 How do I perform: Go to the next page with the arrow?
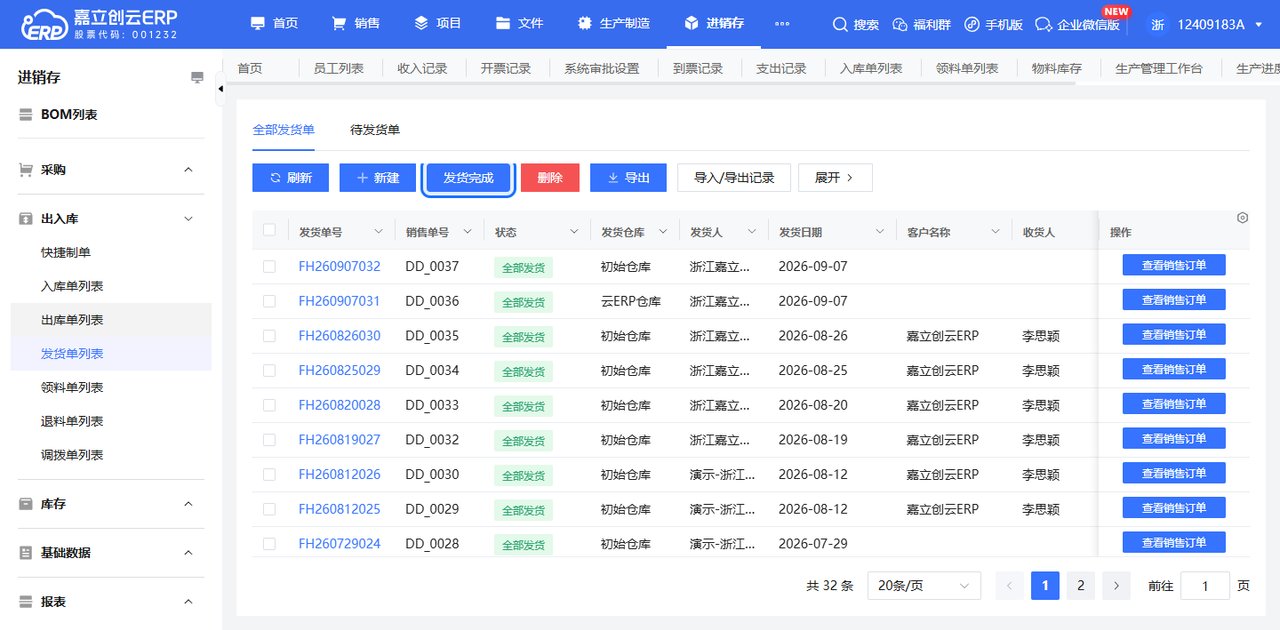point(1116,586)
